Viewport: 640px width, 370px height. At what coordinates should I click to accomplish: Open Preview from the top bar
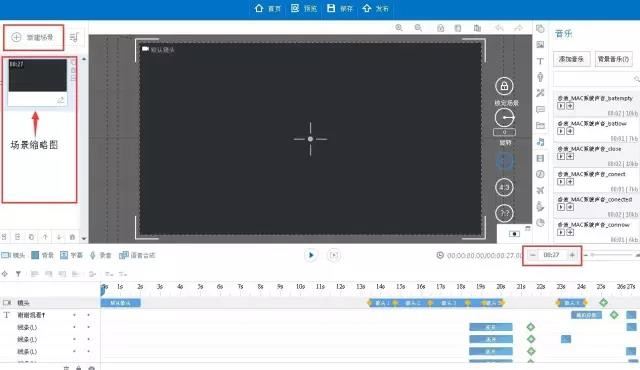coord(303,8)
